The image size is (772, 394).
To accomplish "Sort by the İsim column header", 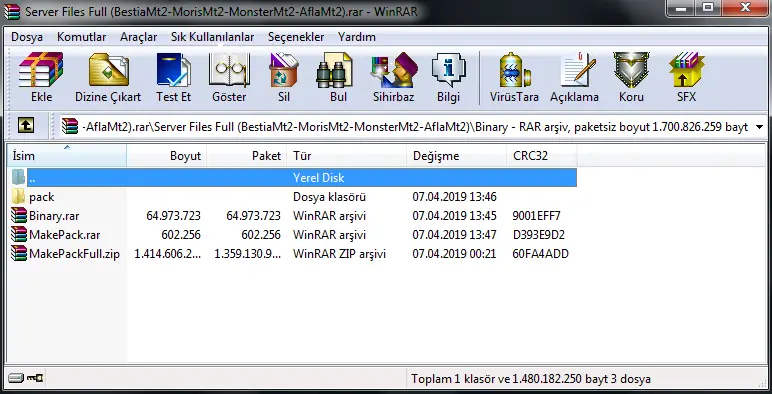I will coord(67,156).
